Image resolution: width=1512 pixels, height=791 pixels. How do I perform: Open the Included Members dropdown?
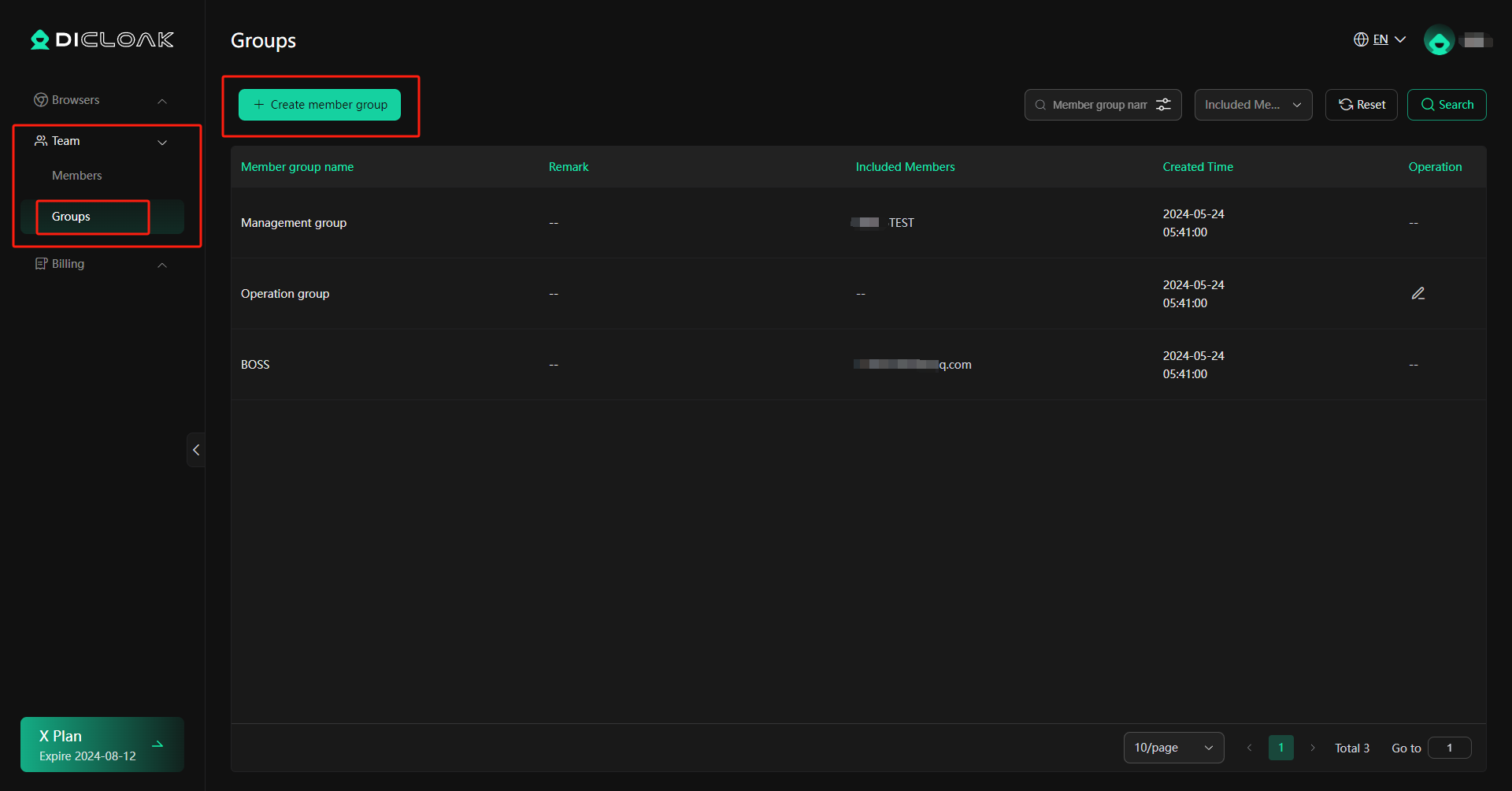pos(1252,104)
